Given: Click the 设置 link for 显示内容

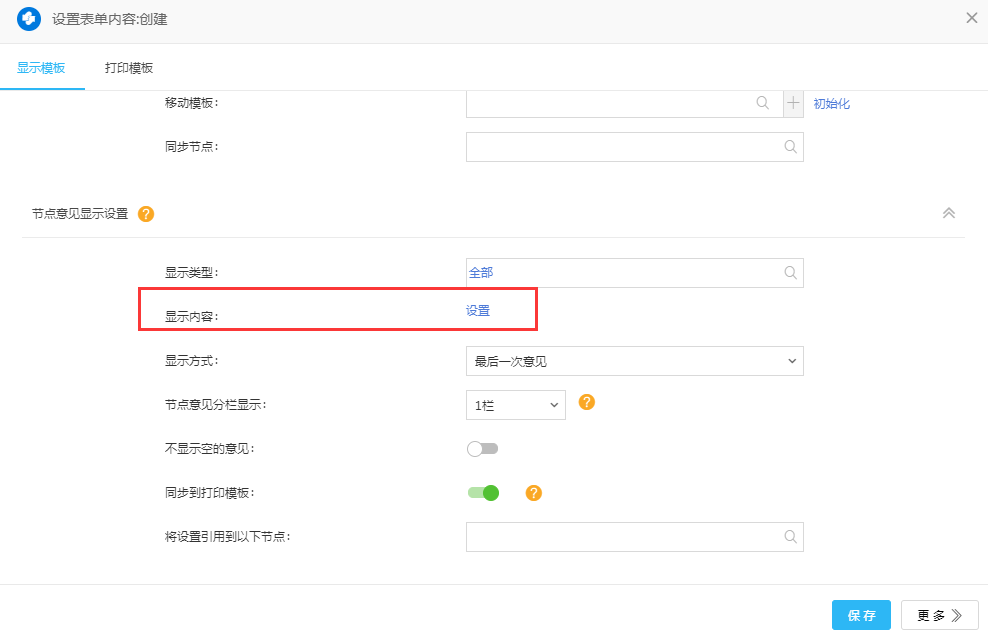Looking at the screenshot, I should [478, 311].
